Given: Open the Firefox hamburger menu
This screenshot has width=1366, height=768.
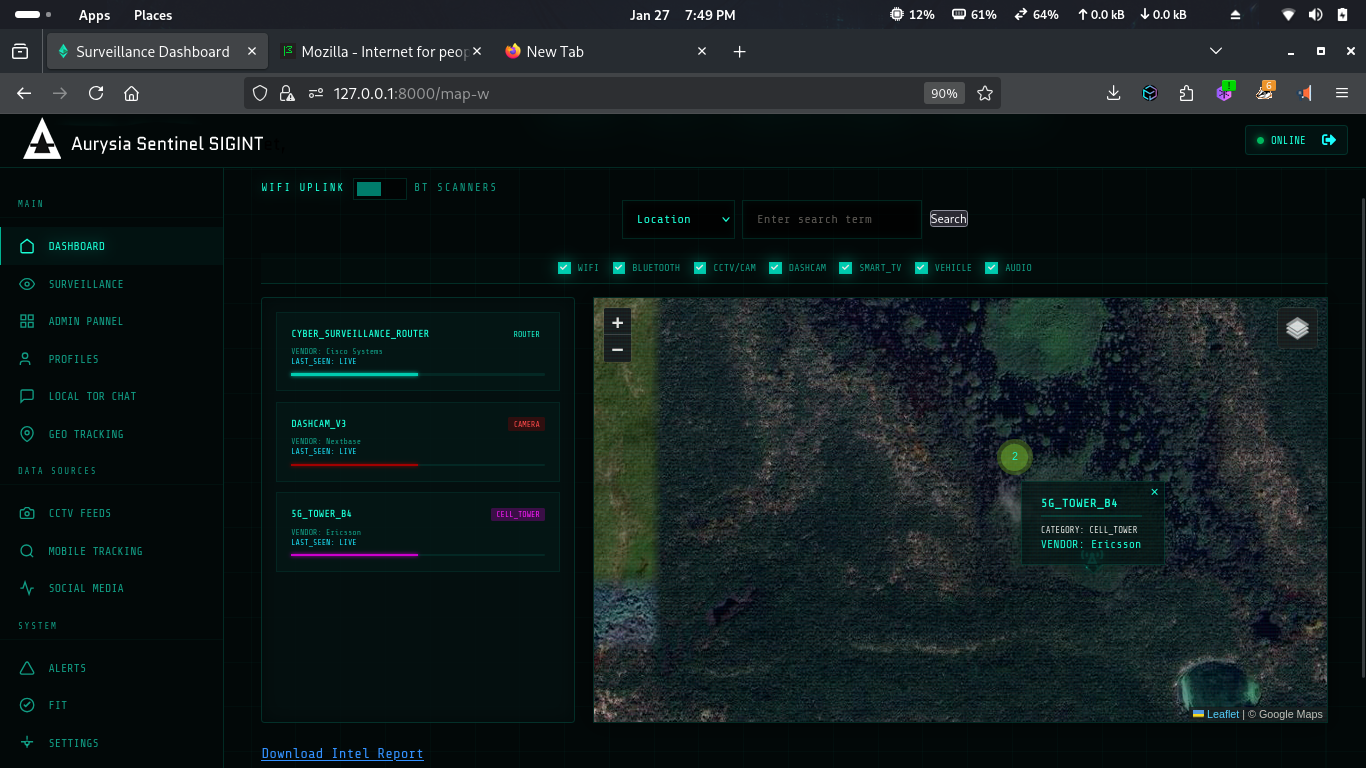Looking at the screenshot, I should pyautogui.click(x=1342, y=93).
